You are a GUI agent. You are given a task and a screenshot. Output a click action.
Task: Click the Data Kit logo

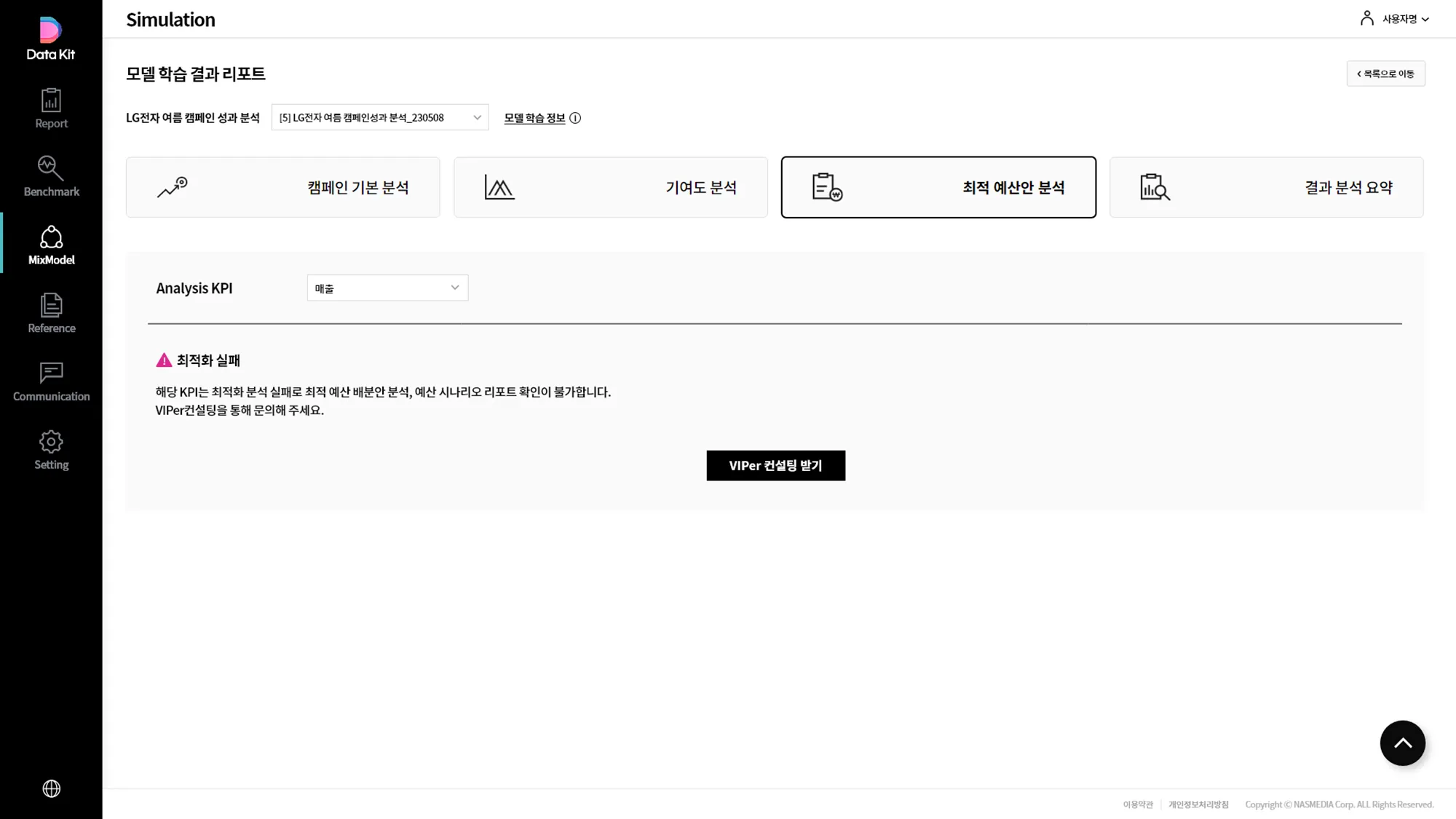click(x=51, y=38)
